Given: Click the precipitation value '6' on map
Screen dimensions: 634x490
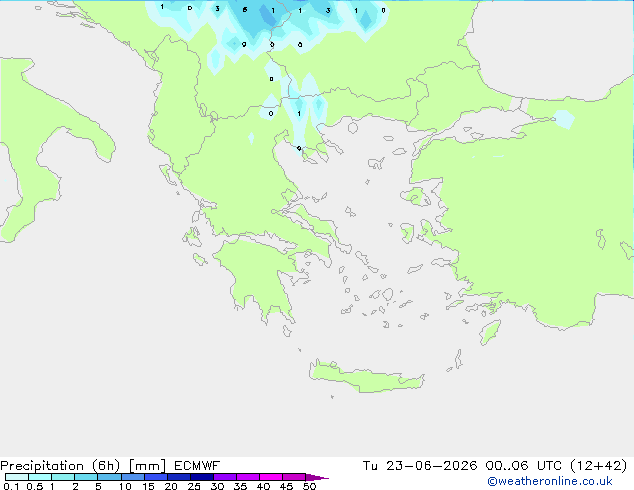Looking at the screenshot, I should click(x=245, y=9).
